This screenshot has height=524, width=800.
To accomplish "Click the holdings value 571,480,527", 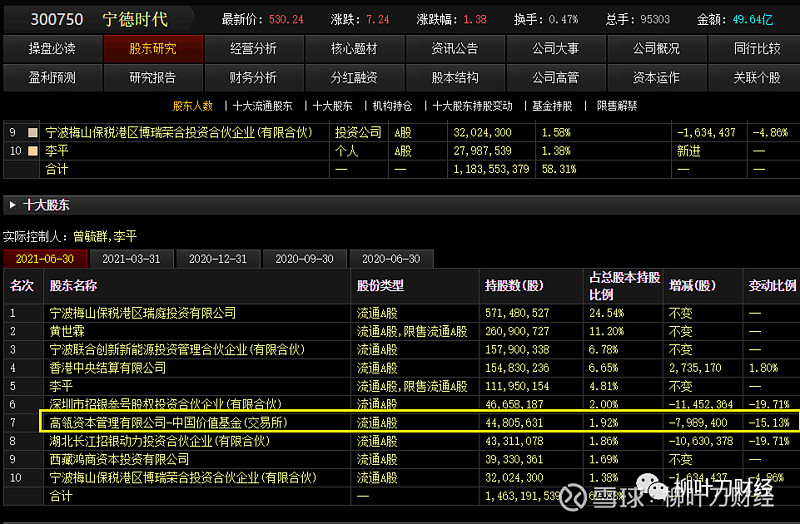I will [x=517, y=313].
